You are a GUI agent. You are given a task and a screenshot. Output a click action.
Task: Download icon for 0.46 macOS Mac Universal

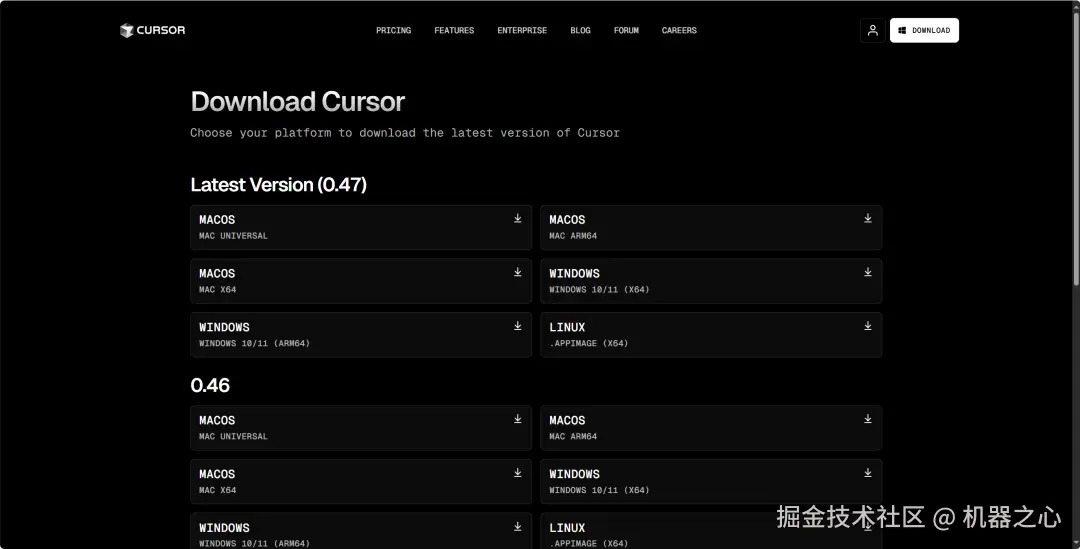(x=517, y=419)
